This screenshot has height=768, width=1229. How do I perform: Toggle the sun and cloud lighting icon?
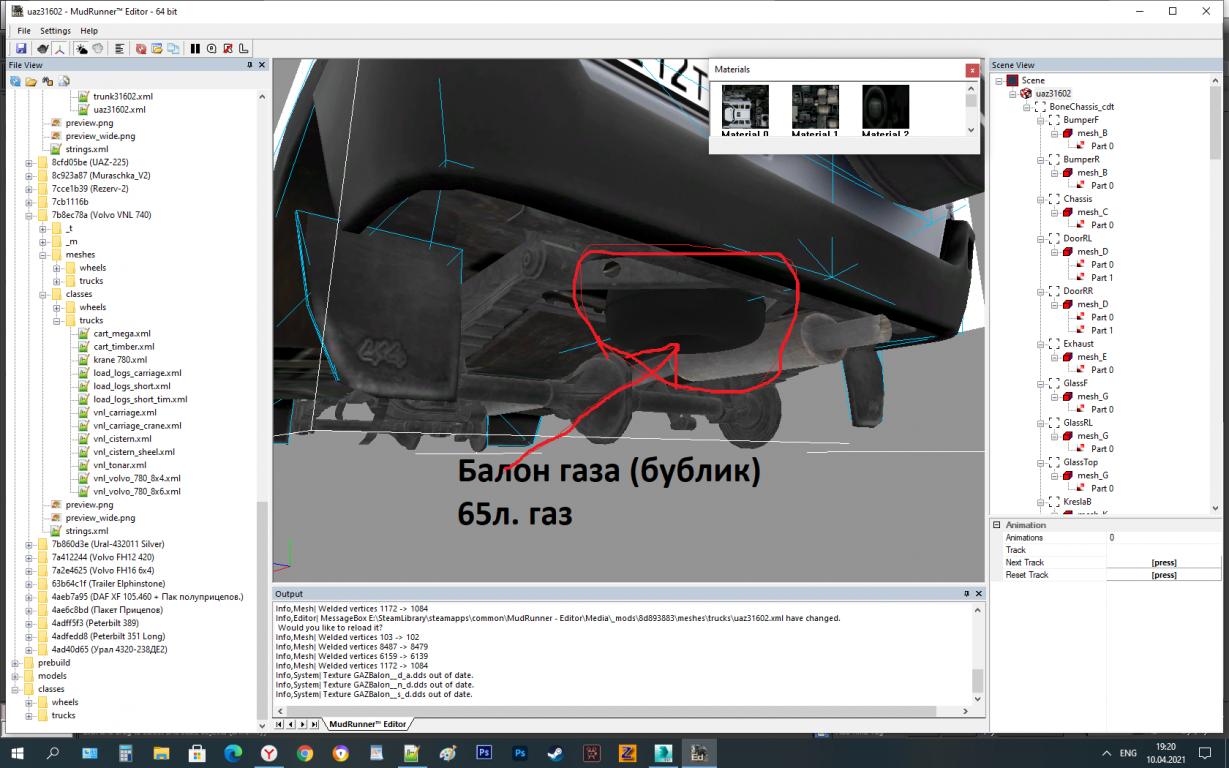coord(82,48)
